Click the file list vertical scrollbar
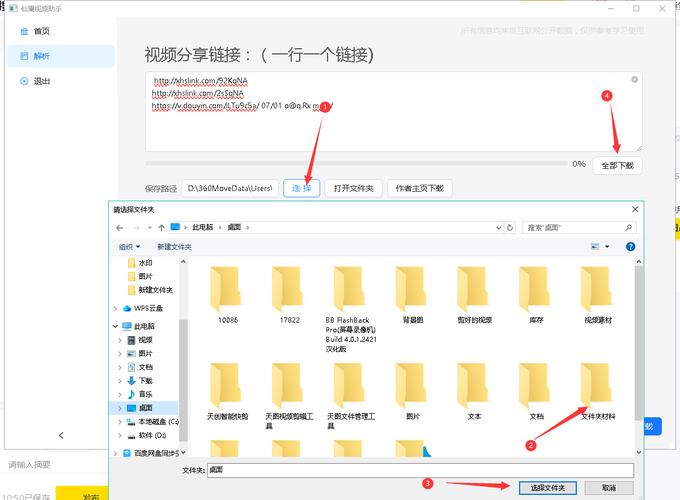The height and width of the screenshot is (500, 680). coord(638,343)
